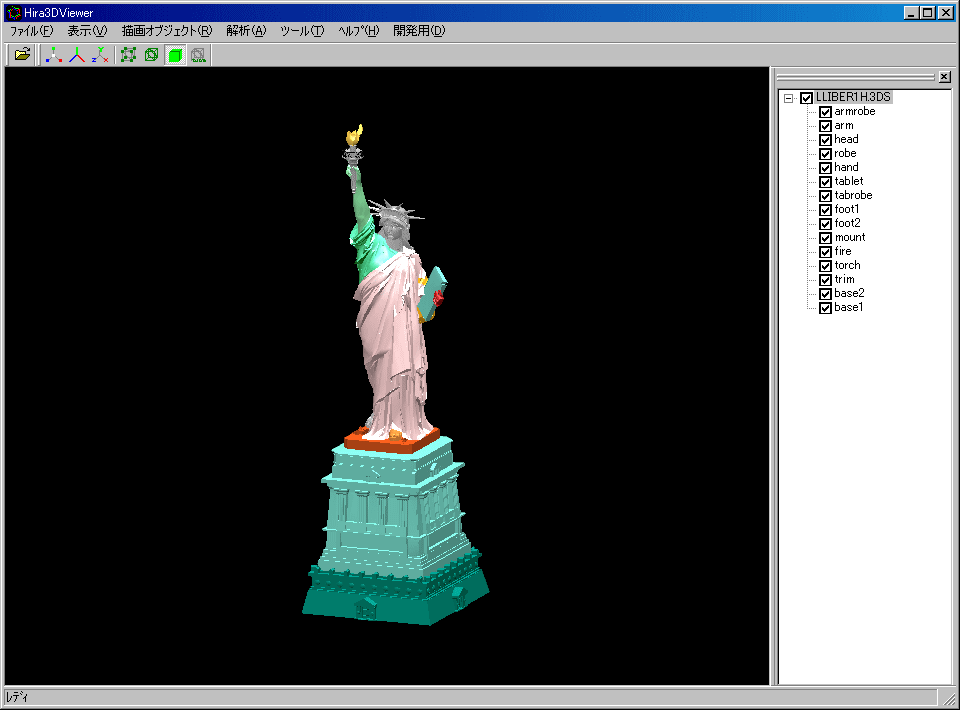Viewport: 960px width, 710px height.
Task: Click the Hira3DViewer title bar app icon
Action: pyautogui.click(x=13, y=12)
